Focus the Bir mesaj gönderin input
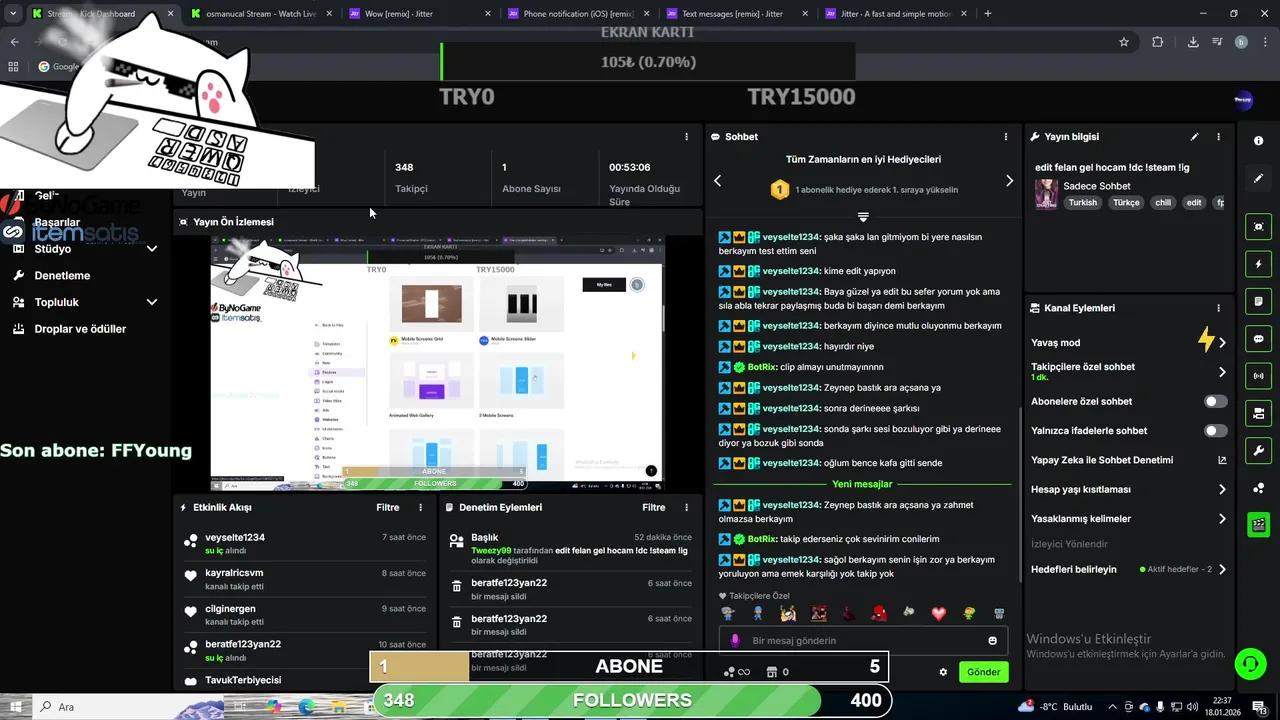Screen dimensions: 1280x720 pos(863,641)
